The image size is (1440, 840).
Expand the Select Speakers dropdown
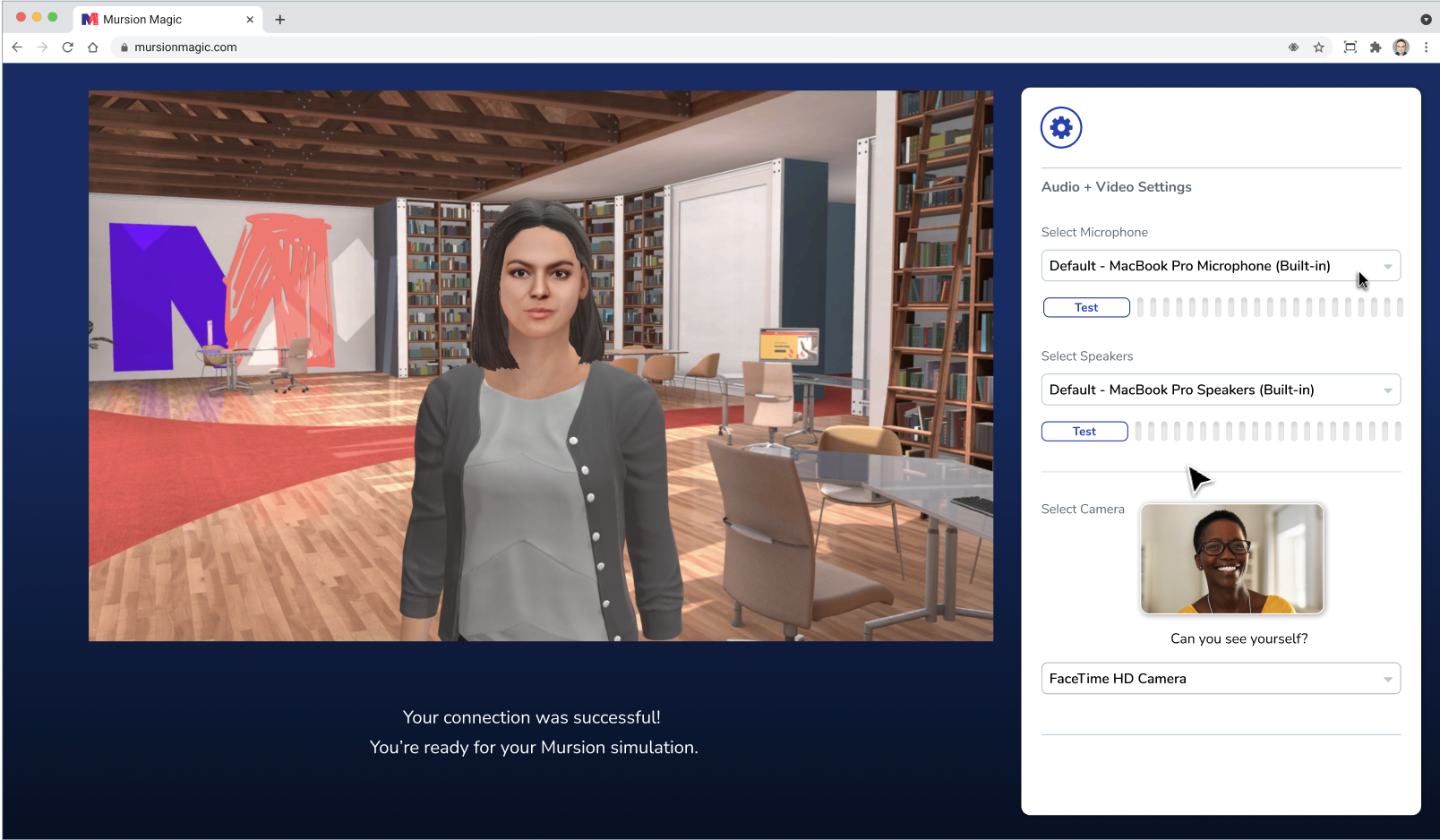pyautogui.click(x=1220, y=390)
